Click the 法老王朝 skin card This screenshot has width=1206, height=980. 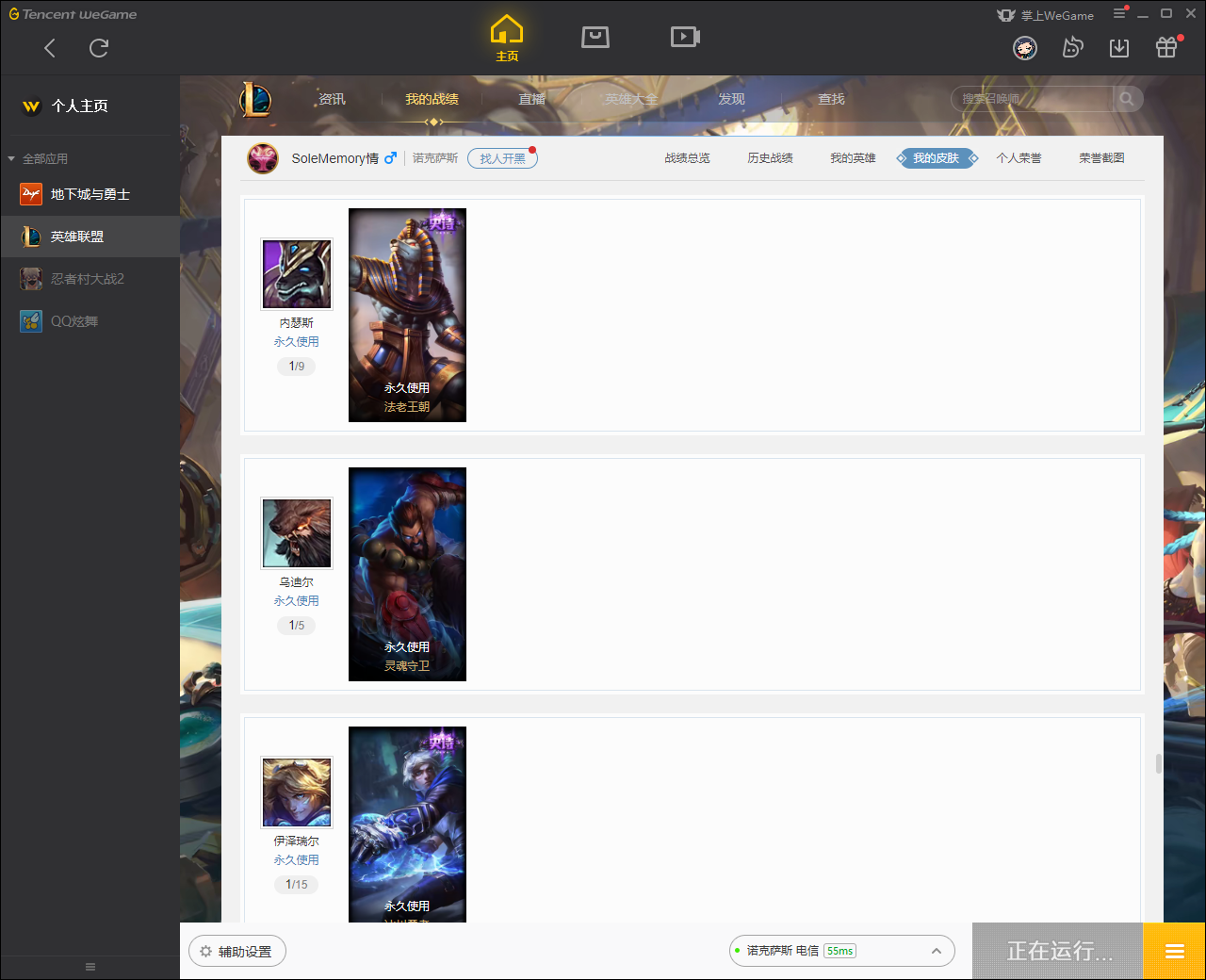coord(408,316)
